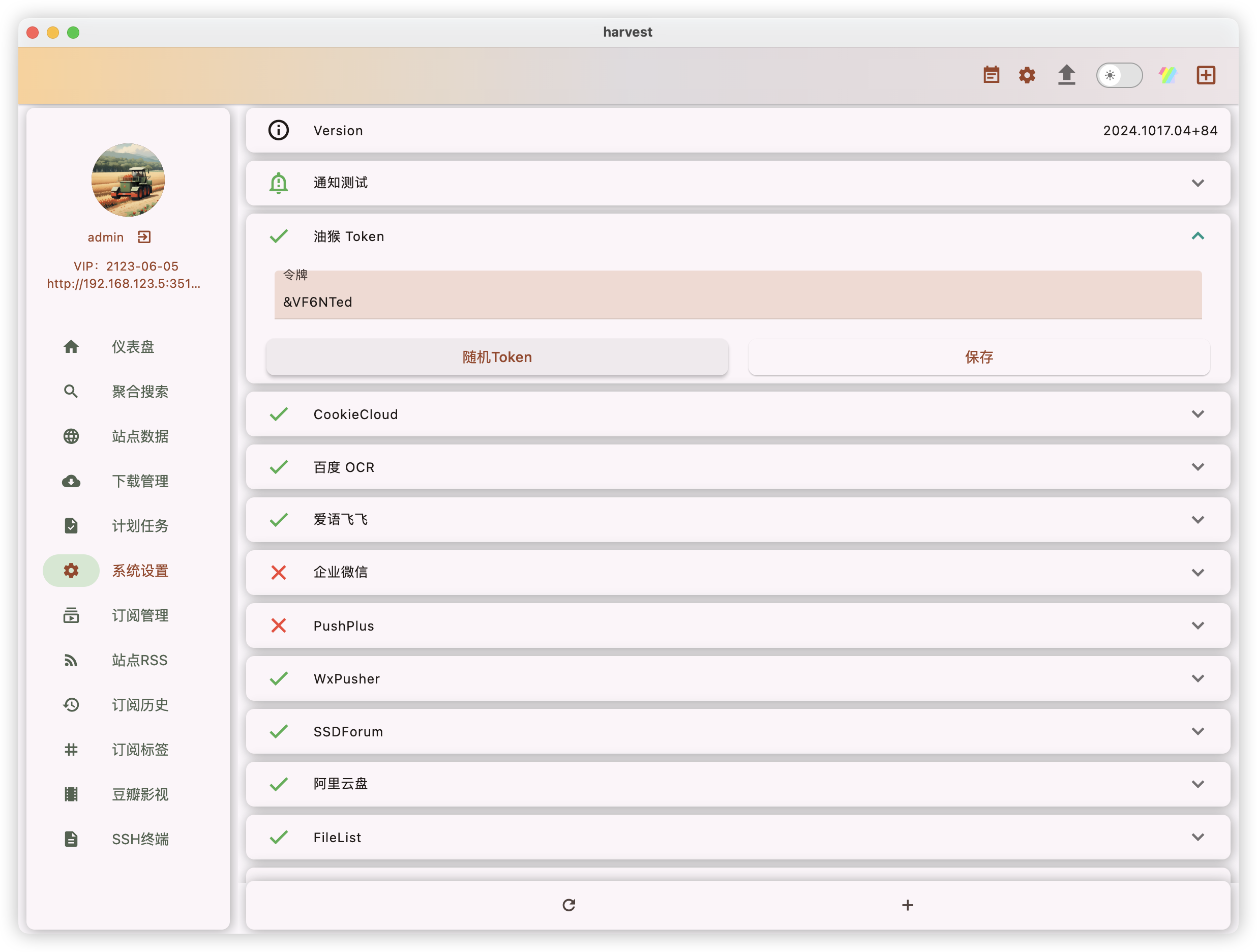Click the refresh icon in bottom bar
Viewport: 1257px width, 952px height.
point(569,905)
